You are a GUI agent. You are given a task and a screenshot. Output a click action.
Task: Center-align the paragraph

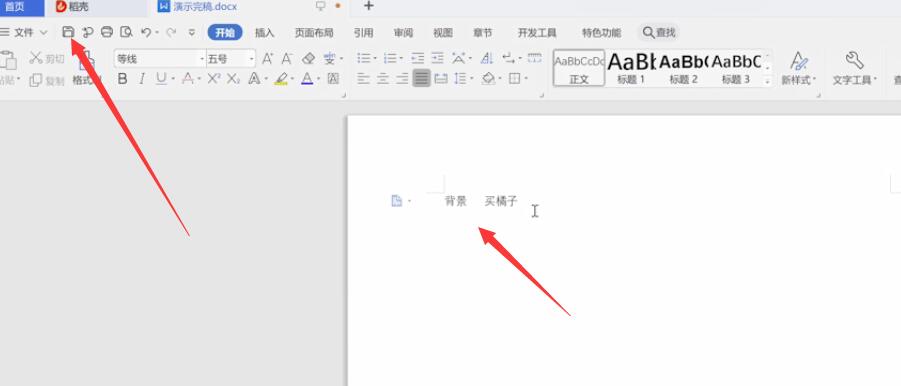383,79
